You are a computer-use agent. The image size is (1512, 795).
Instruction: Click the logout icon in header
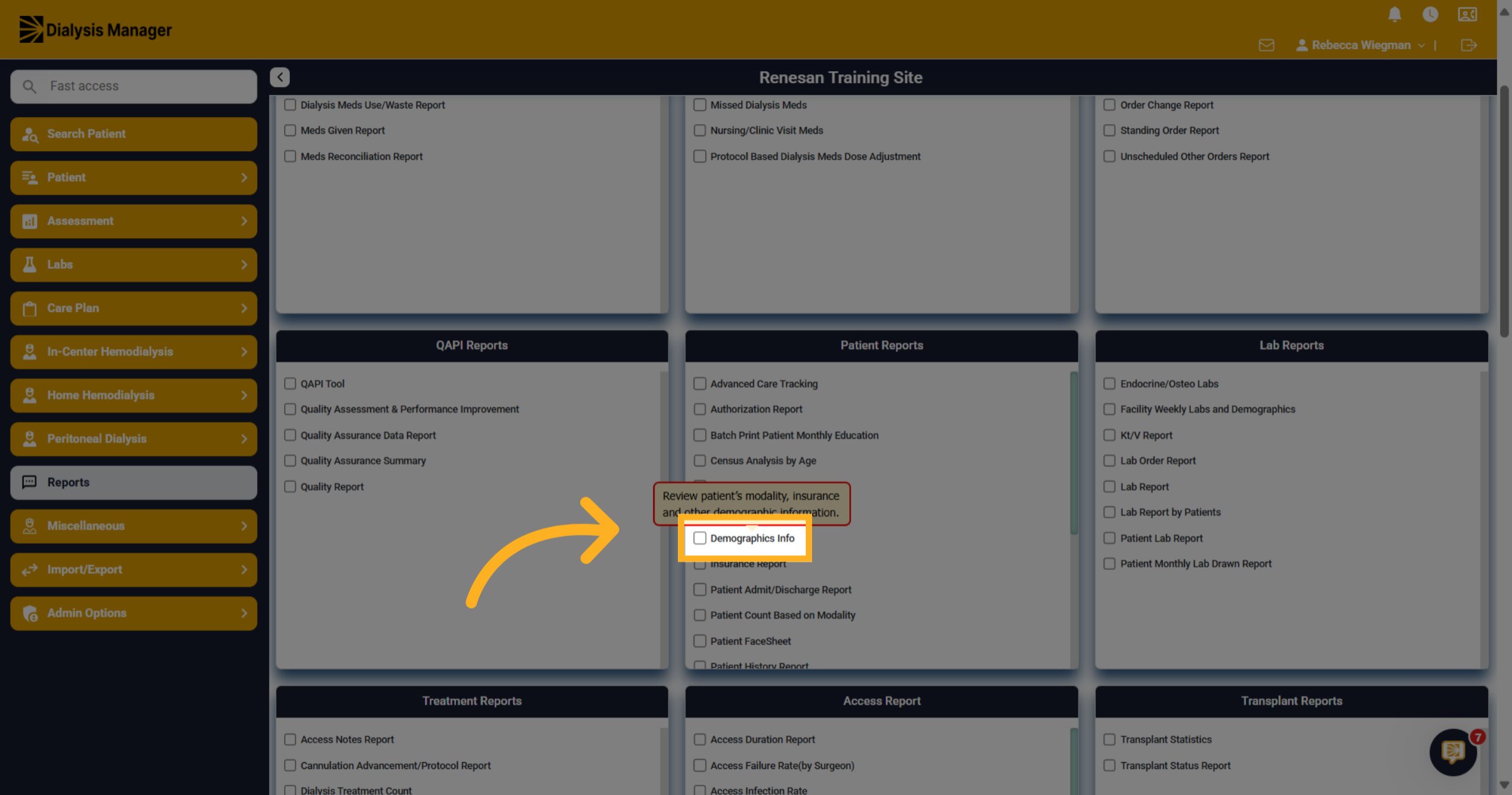(1469, 45)
